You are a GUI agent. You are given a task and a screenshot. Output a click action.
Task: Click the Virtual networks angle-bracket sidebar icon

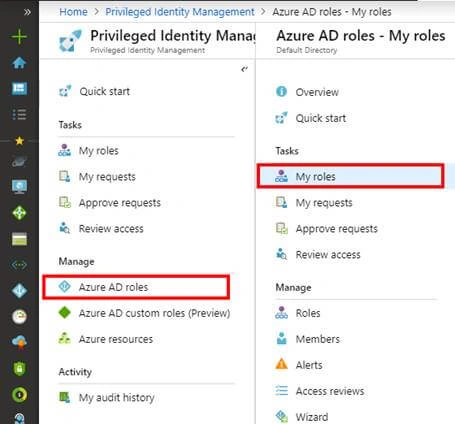pos(19,265)
